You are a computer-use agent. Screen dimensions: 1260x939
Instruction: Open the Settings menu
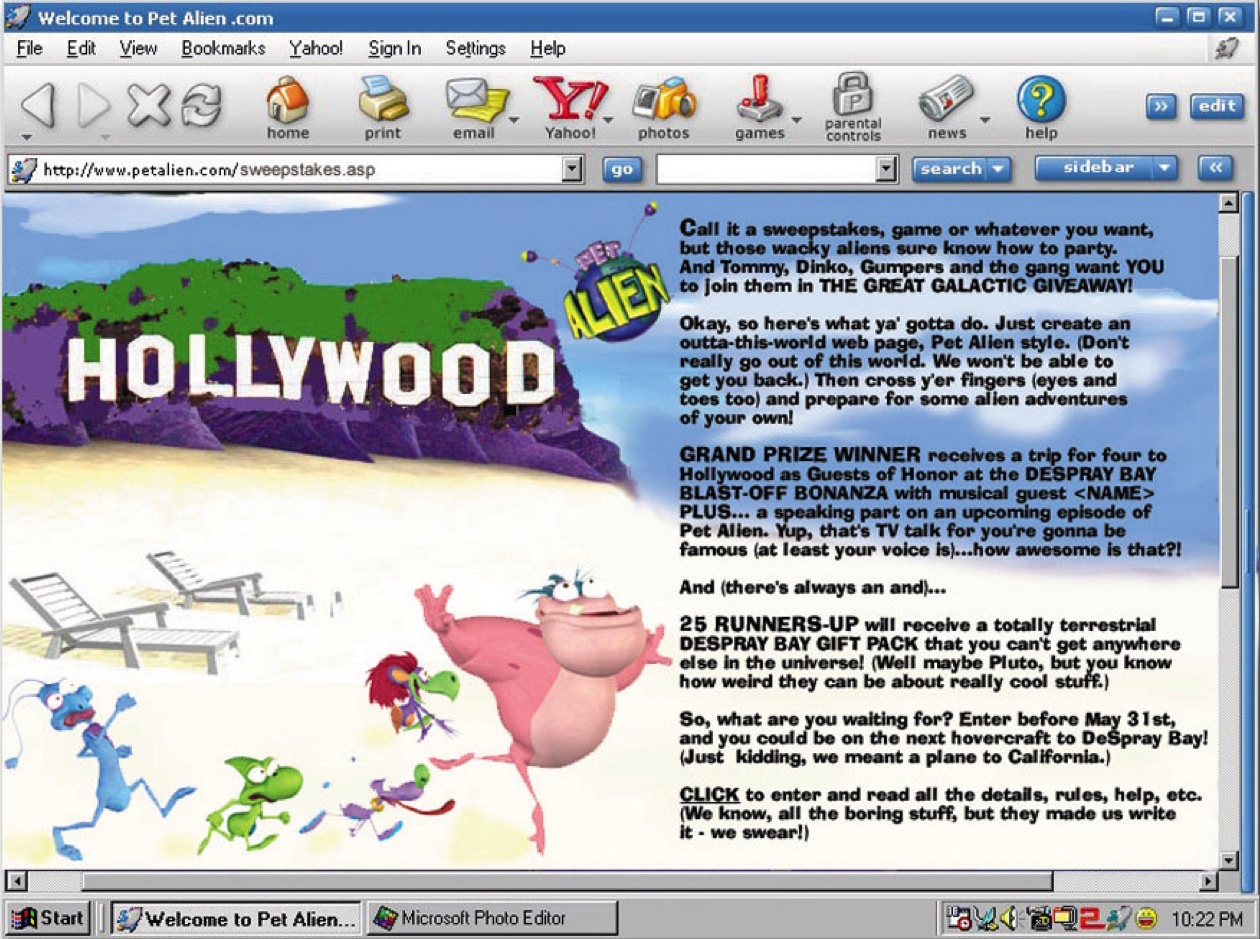click(476, 48)
